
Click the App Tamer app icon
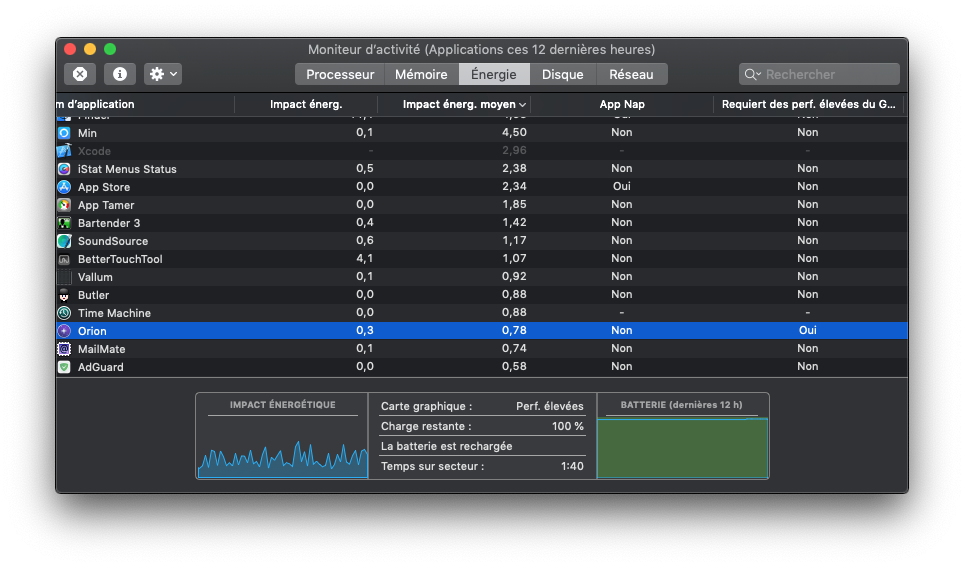click(x=64, y=205)
